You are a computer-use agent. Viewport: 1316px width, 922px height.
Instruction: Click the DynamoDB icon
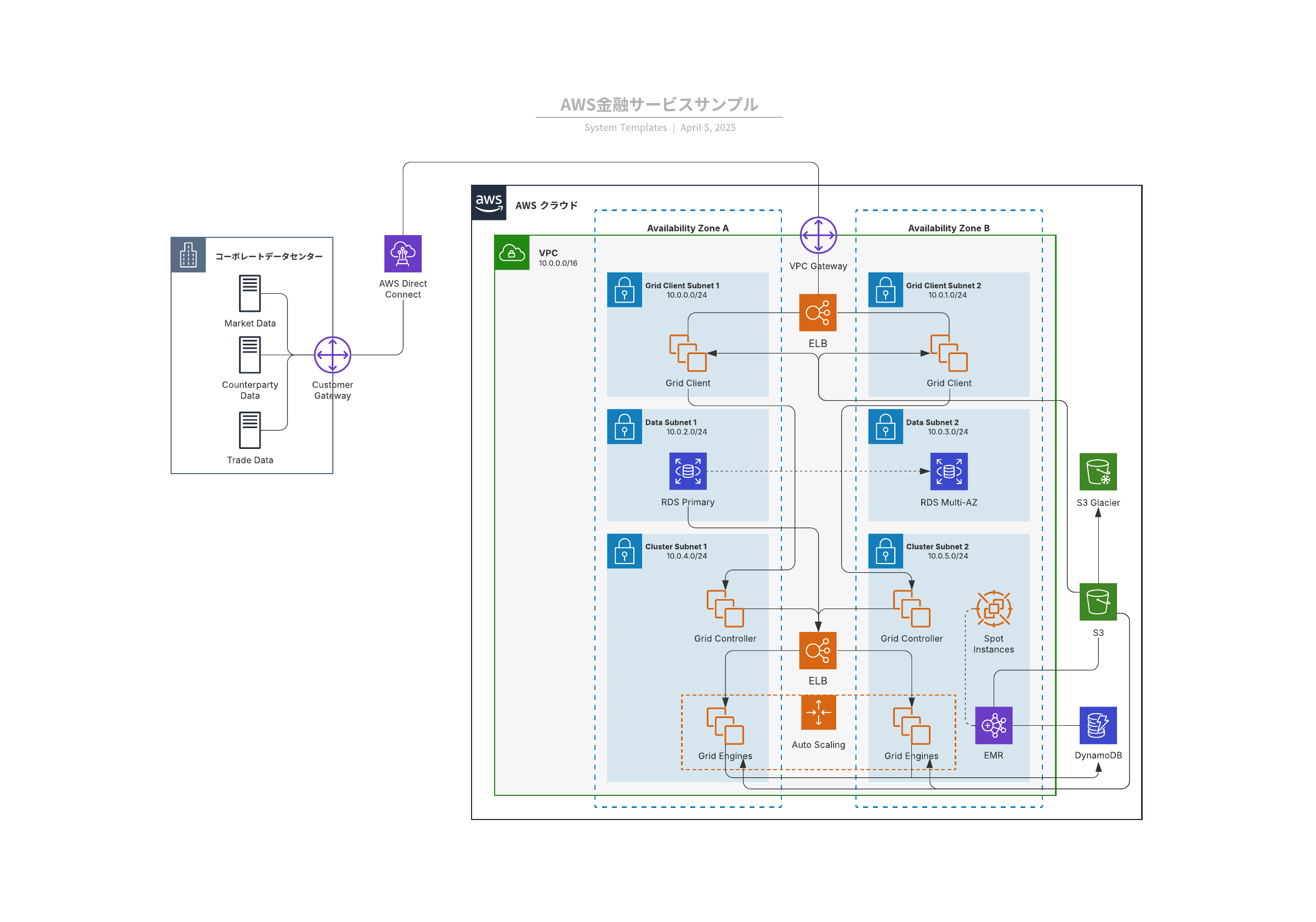pyautogui.click(x=1098, y=725)
